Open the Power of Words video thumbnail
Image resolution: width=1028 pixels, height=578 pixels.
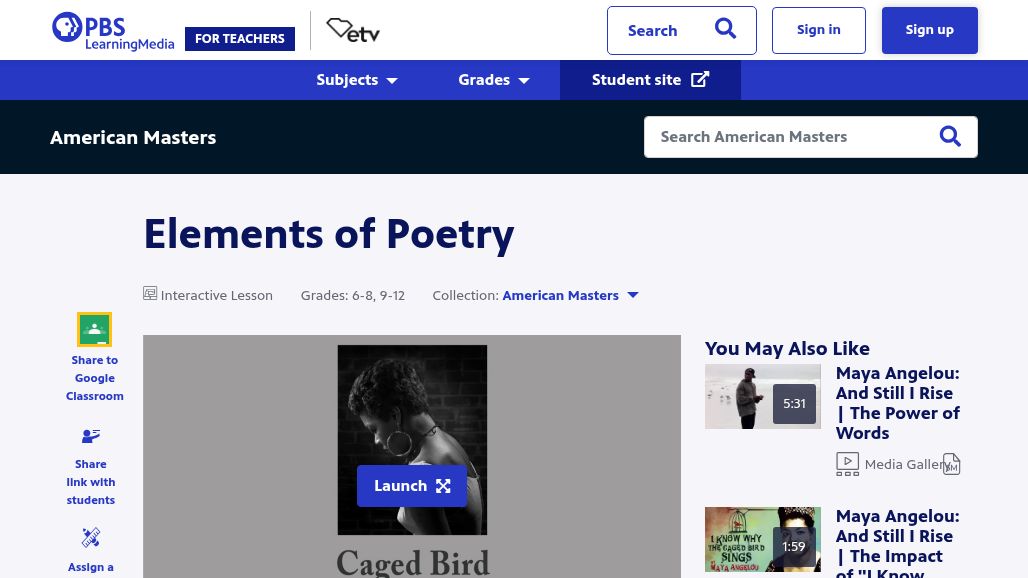762,396
